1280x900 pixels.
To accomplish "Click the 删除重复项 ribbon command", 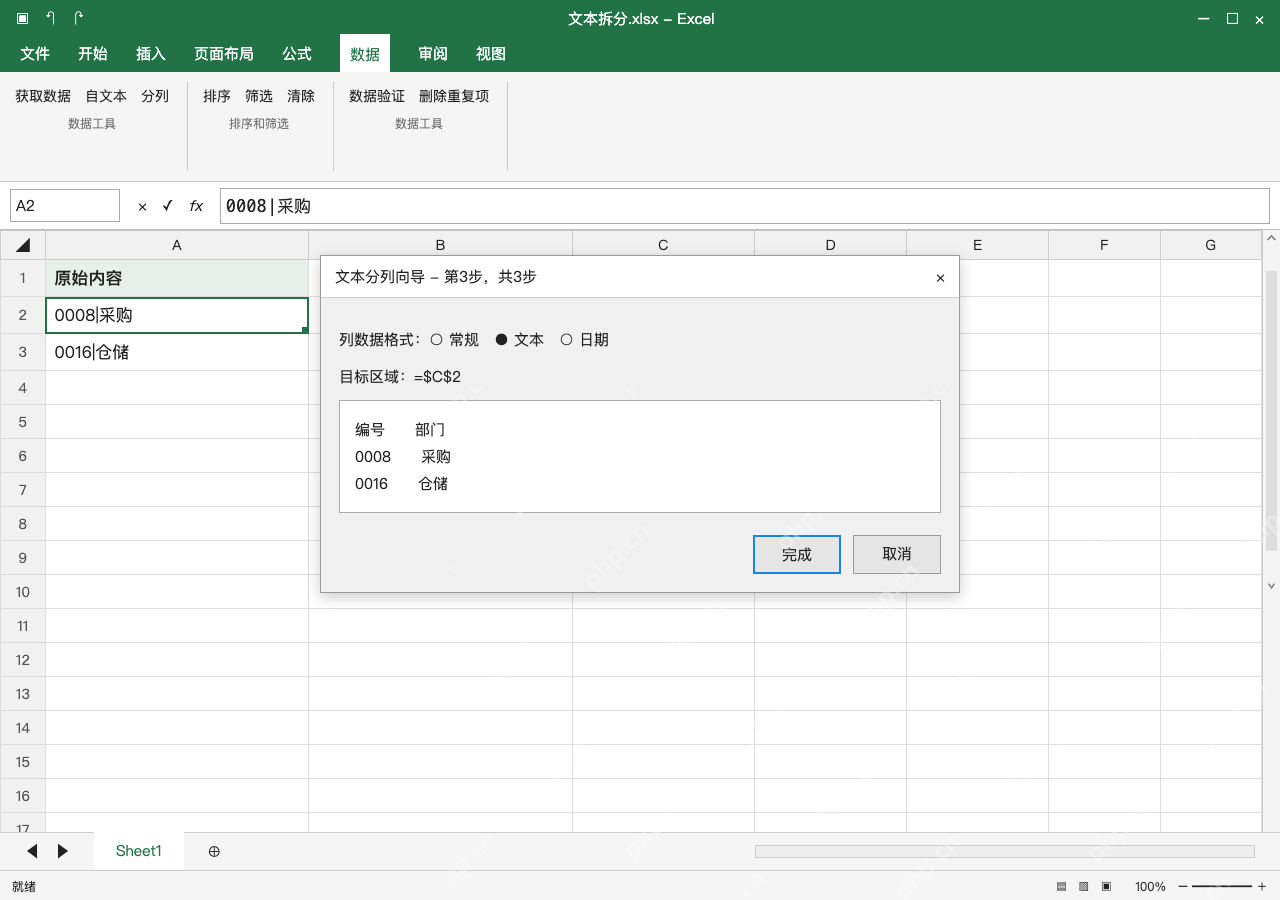I will (x=454, y=96).
